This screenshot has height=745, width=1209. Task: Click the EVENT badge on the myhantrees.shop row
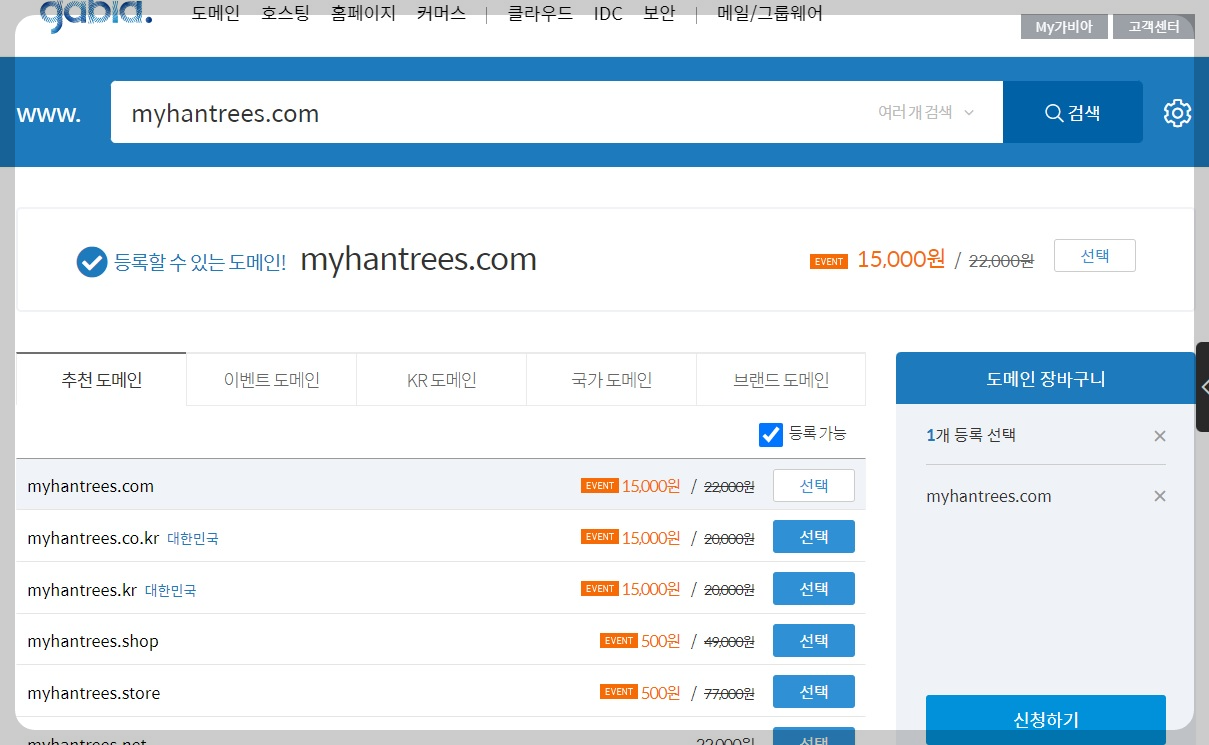click(x=618, y=640)
